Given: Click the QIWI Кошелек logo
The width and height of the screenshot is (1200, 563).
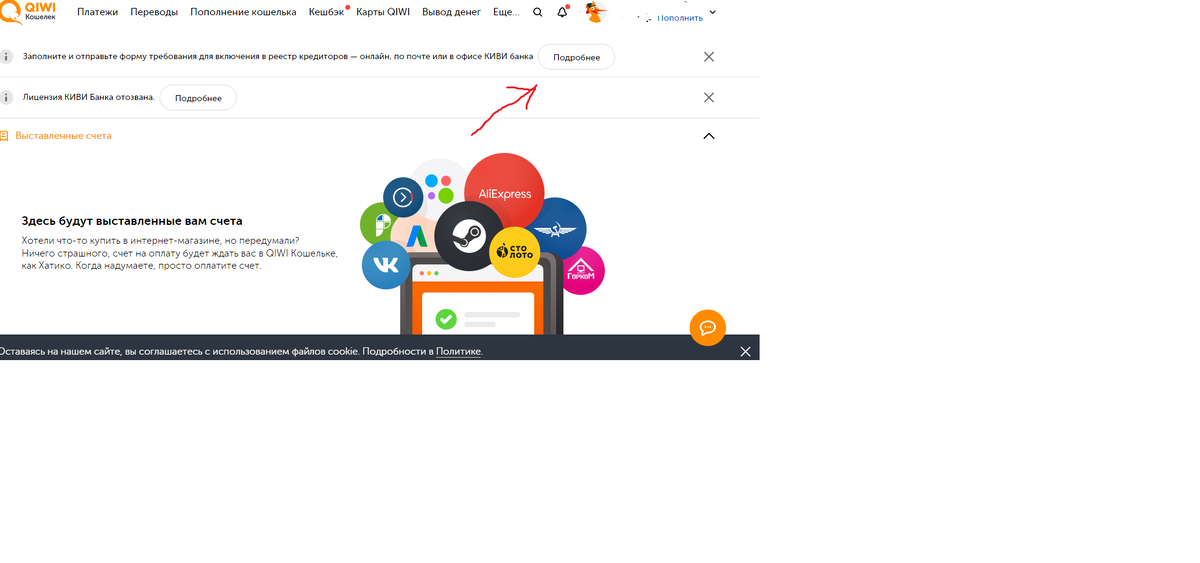Looking at the screenshot, I should pos(28,12).
